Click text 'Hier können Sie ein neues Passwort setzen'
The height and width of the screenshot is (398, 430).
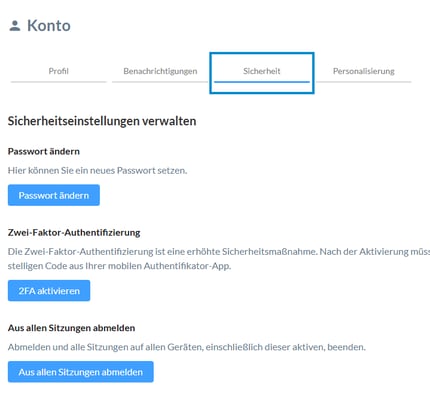pos(97,170)
